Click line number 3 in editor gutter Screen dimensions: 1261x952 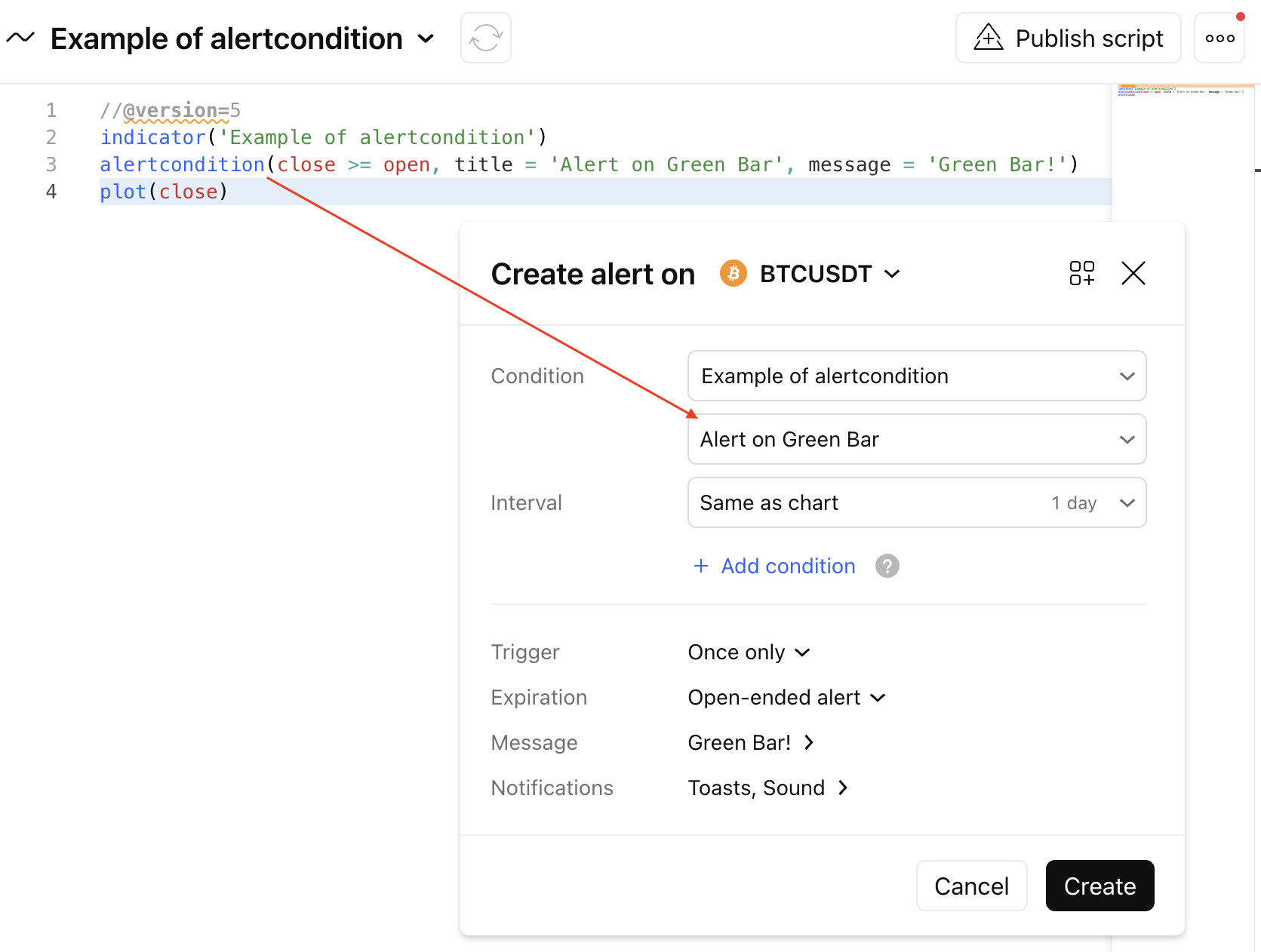(51, 164)
